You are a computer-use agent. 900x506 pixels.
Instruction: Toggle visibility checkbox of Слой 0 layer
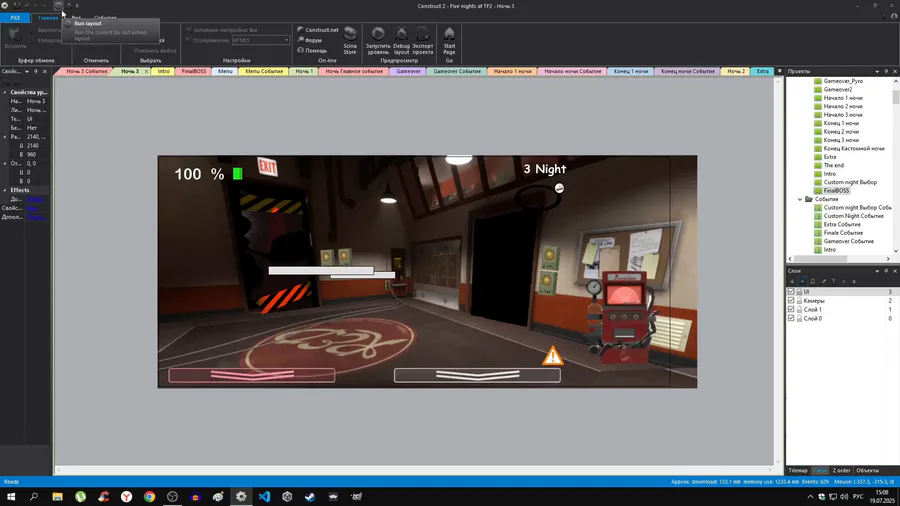click(x=791, y=318)
